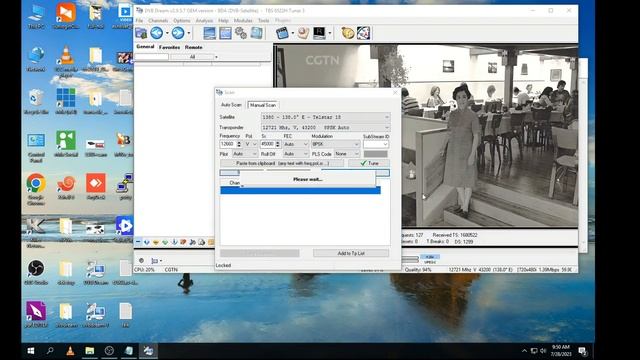Close the Scan dialog
Screen dimensions: 640x360
pyautogui.click(x=395, y=93)
